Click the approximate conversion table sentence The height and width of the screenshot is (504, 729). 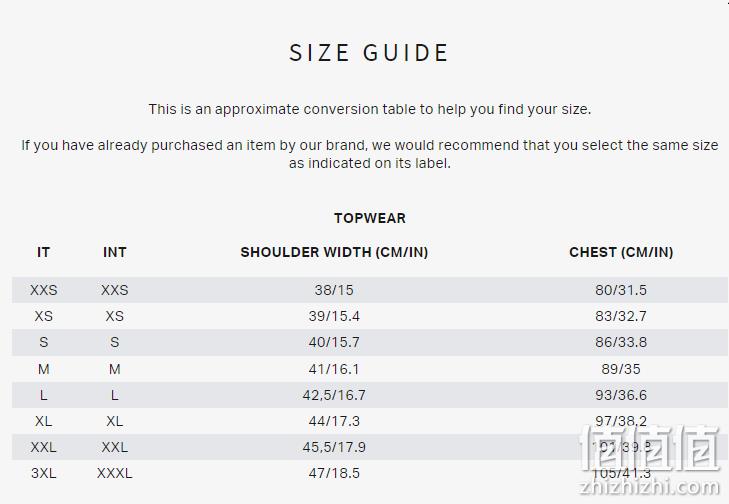[x=370, y=109]
